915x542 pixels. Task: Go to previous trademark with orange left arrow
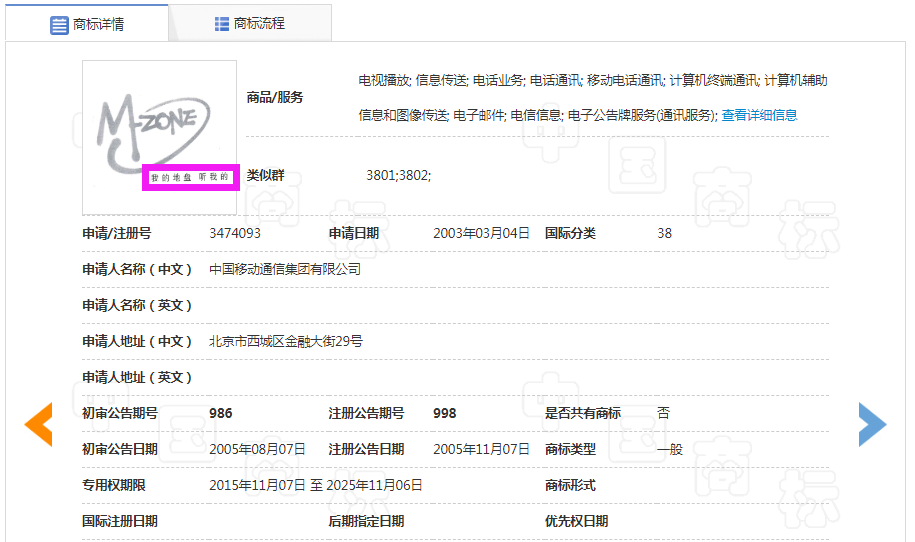pyautogui.click(x=38, y=424)
